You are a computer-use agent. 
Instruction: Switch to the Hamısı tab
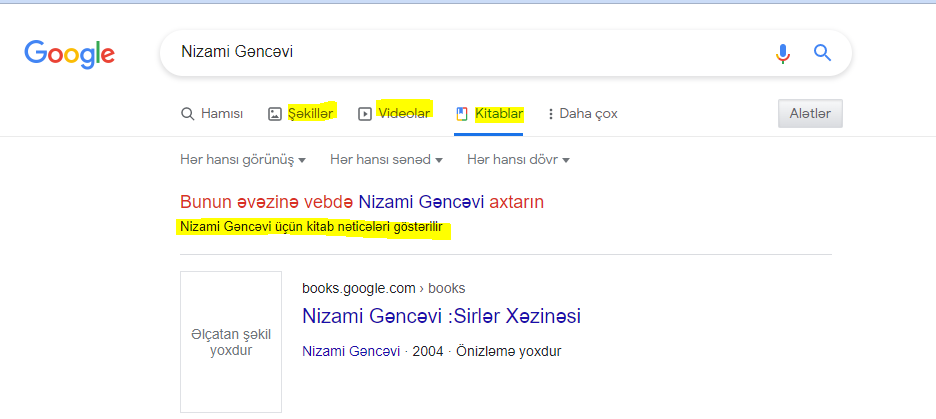221,114
